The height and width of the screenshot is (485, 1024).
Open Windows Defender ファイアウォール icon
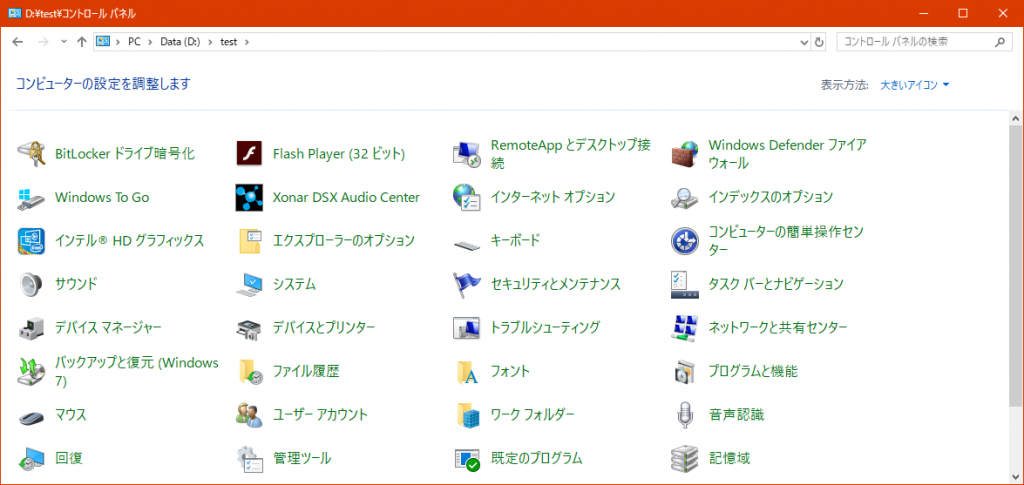[x=684, y=154]
